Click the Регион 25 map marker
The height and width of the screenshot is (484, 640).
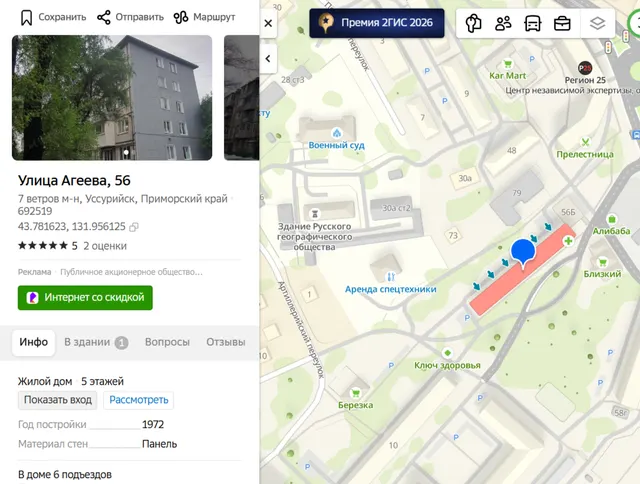(x=585, y=68)
